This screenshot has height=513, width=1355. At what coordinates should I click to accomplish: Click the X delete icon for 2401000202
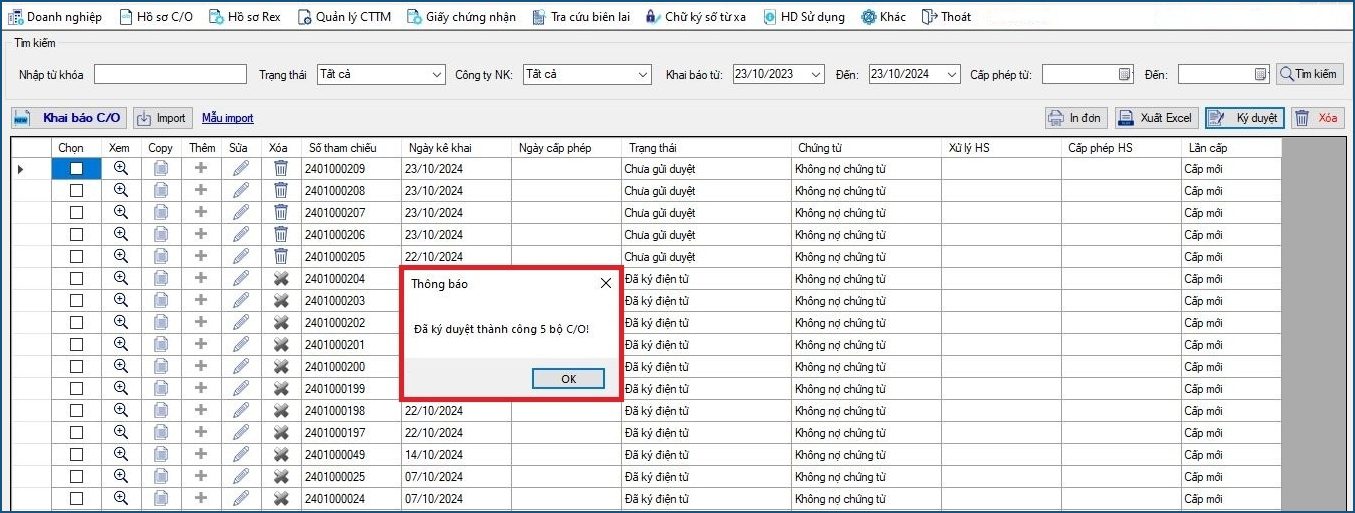281,322
